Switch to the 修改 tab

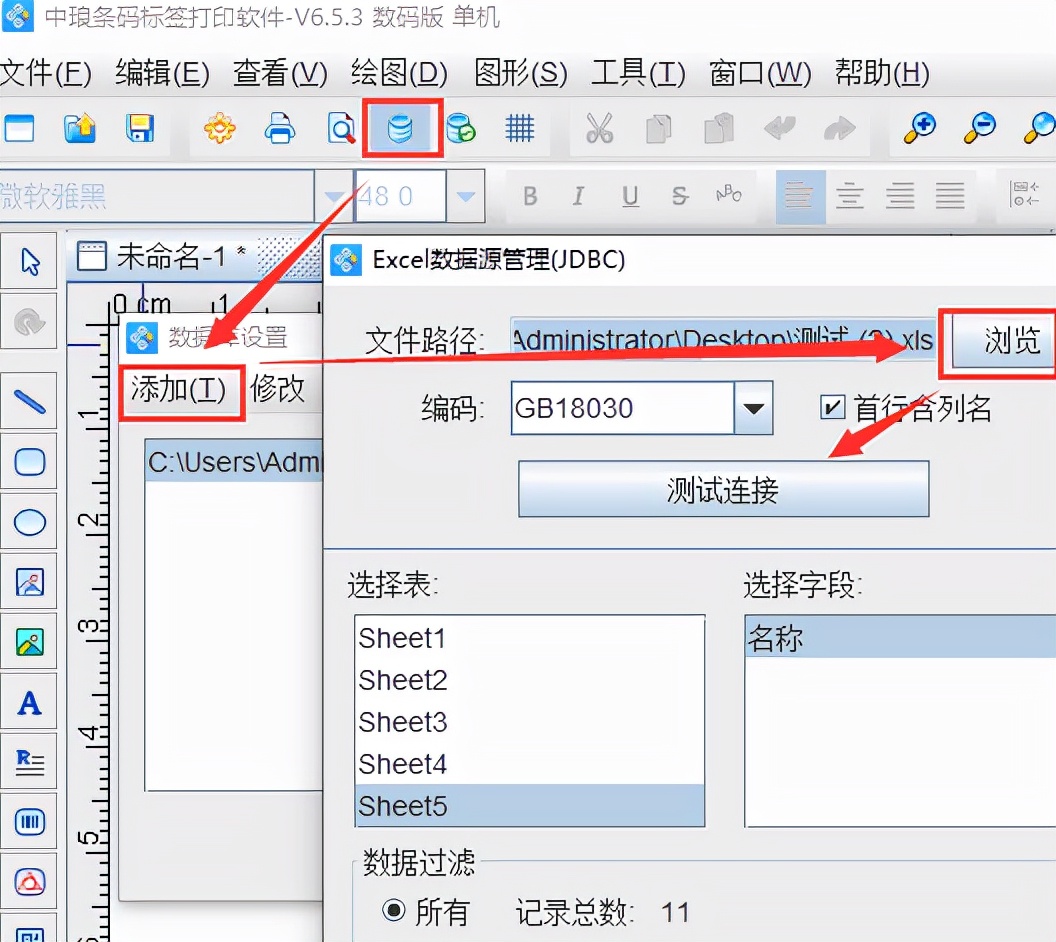tap(280, 391)
